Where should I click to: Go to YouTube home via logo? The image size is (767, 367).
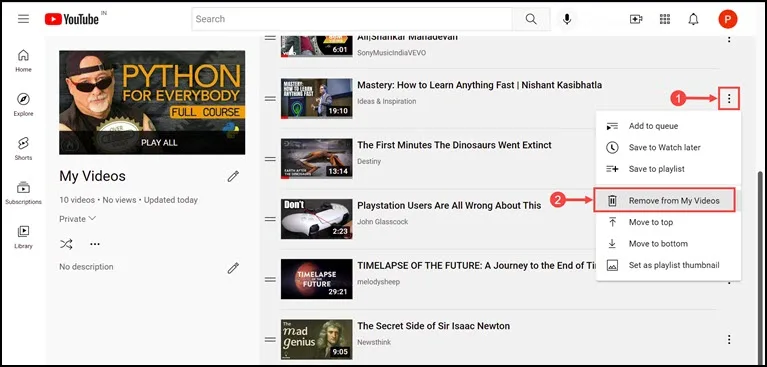click(x=72, y=19)
